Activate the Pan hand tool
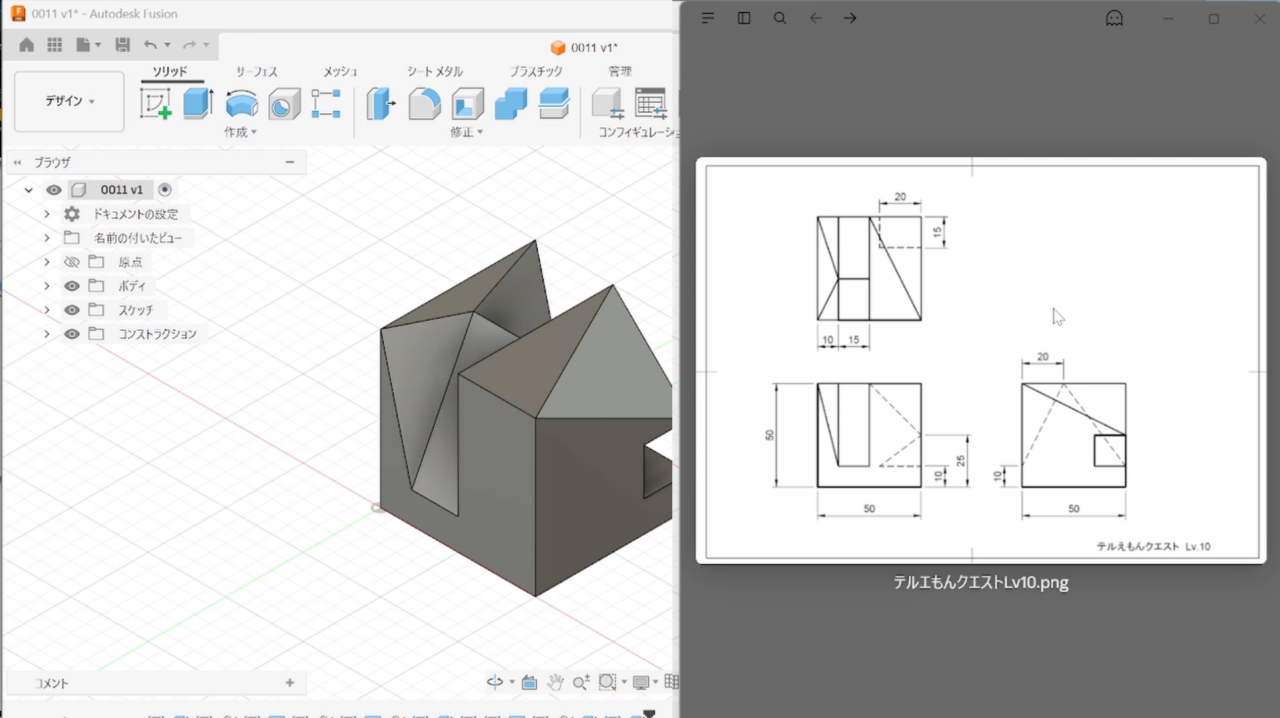The image size is (1280, 718). tap(555, 682)
